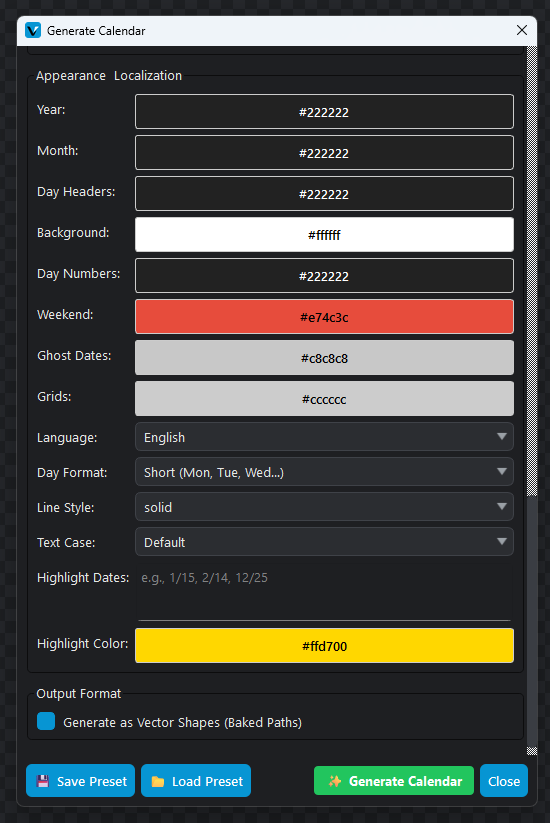The height and width of the screenshot is (823, 550).
Task: Click the Day Format label
Action: [x=72, y=472]
